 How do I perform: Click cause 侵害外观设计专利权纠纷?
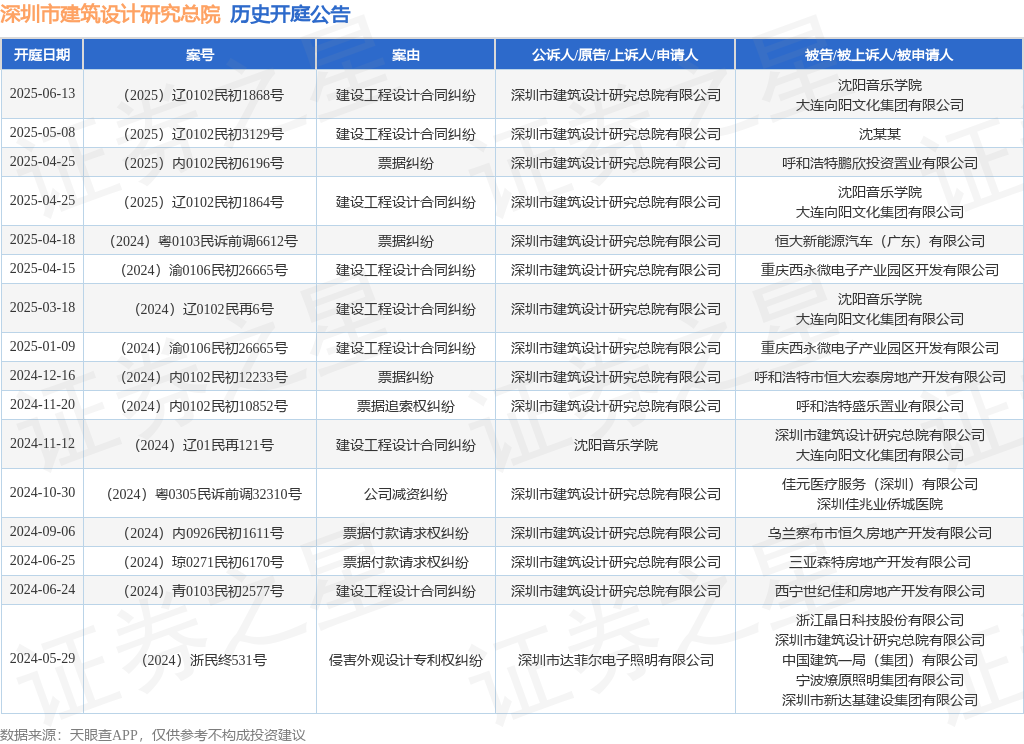pyautogui.click(x=406, y=660)
